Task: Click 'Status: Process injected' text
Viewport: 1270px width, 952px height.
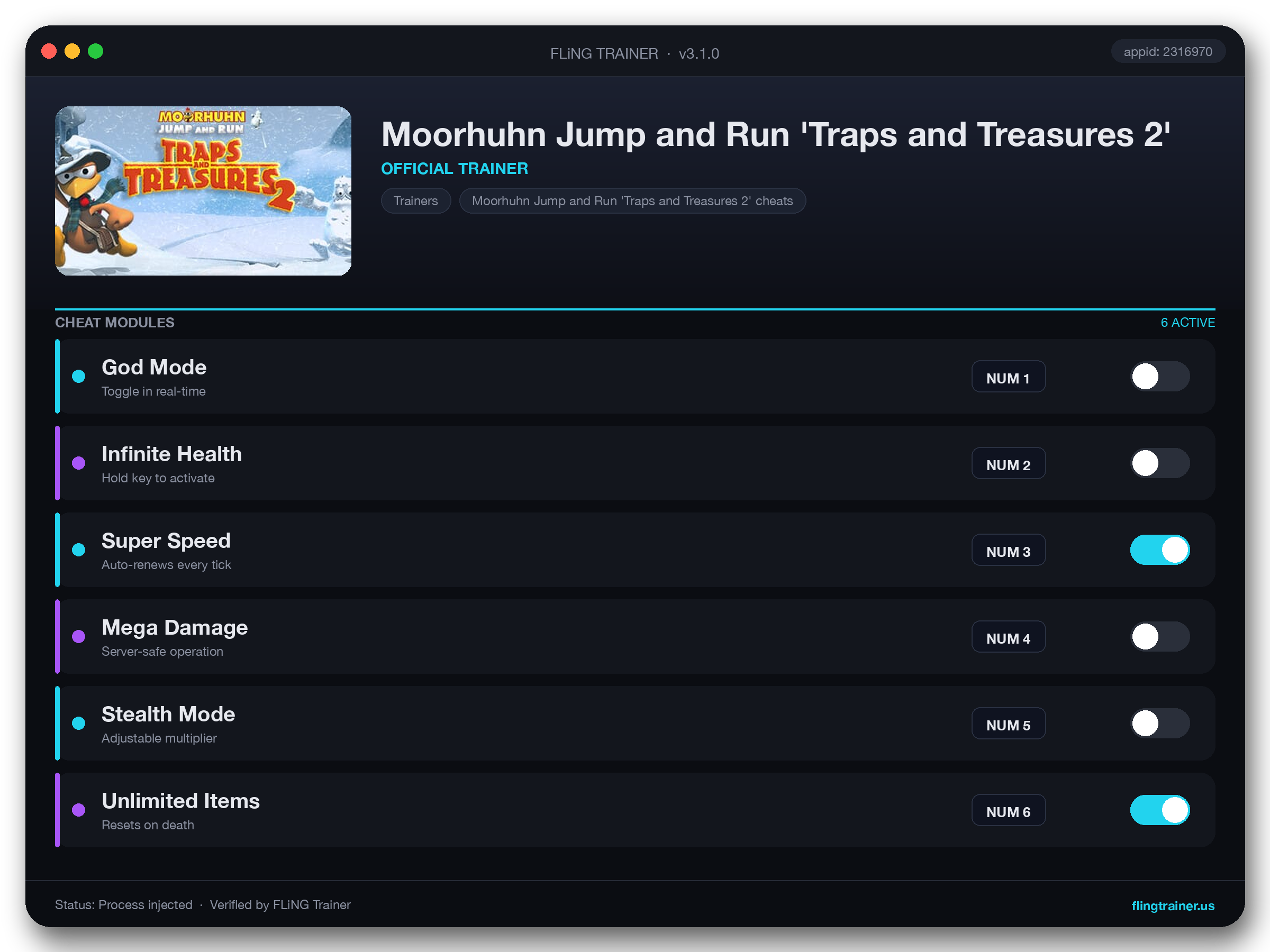Action: (x=123, y=904)
